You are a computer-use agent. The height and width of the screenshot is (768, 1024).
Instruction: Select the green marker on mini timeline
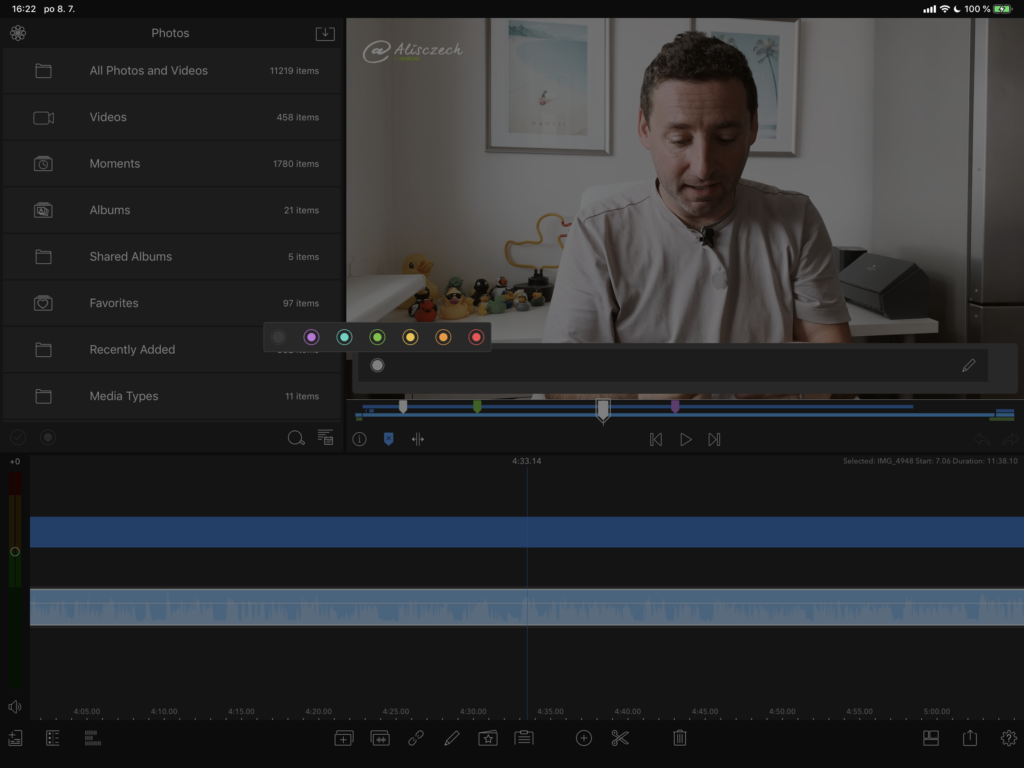477,407
